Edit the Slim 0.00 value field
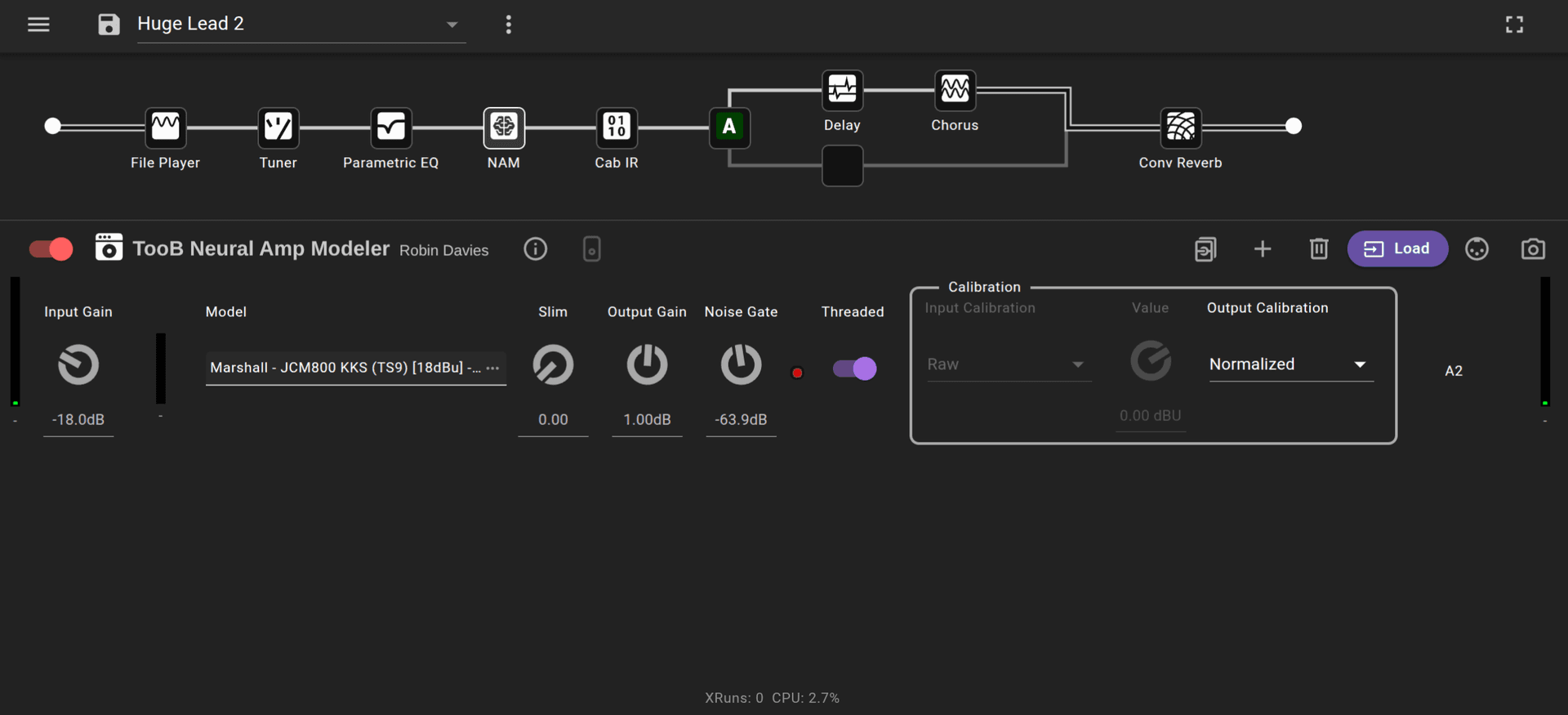 click(x=553, y=420)
